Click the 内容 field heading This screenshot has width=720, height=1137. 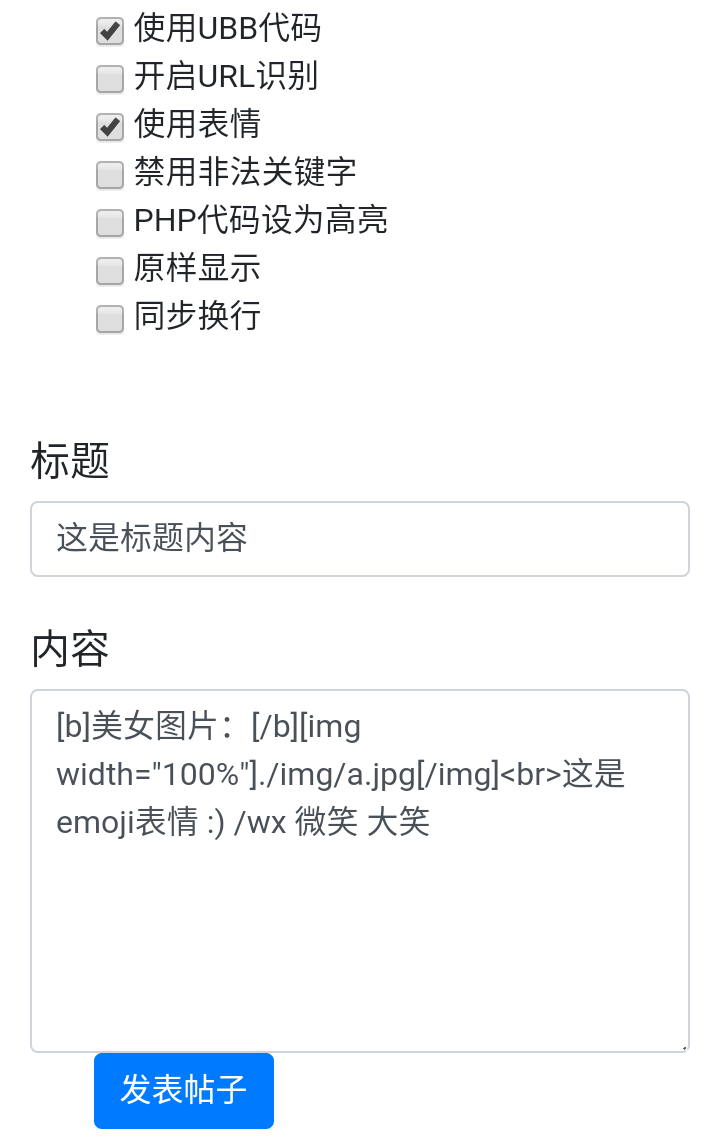[x=70, y=649]
